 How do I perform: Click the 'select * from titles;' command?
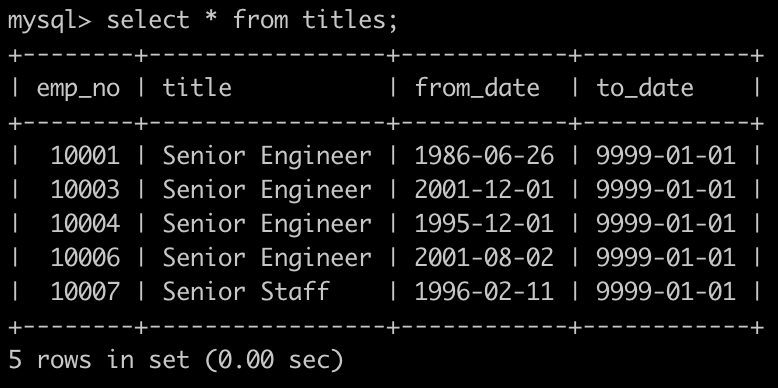click(252, 20)
